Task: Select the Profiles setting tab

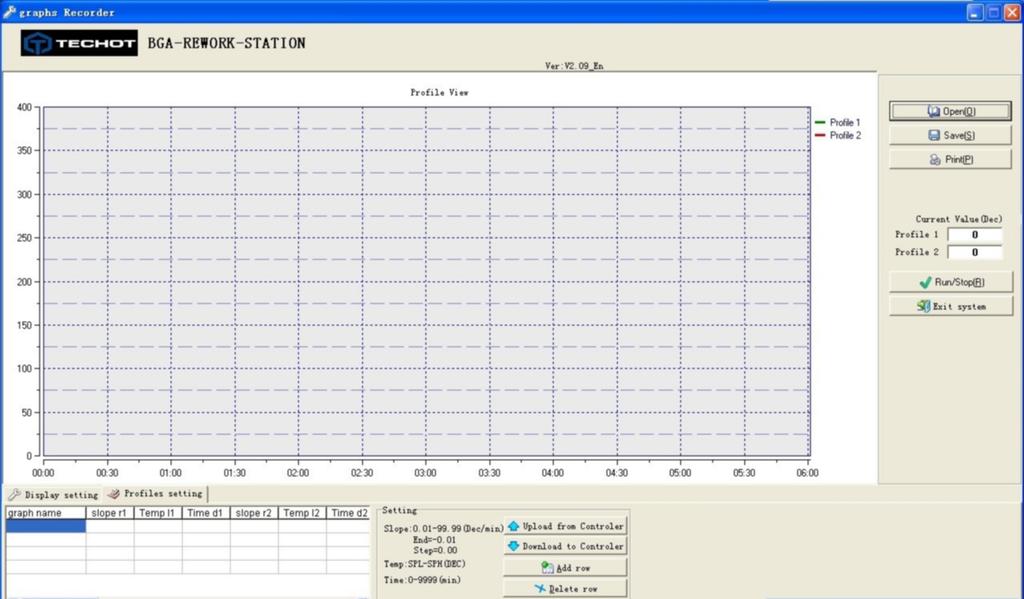Action: coord(155,494)
